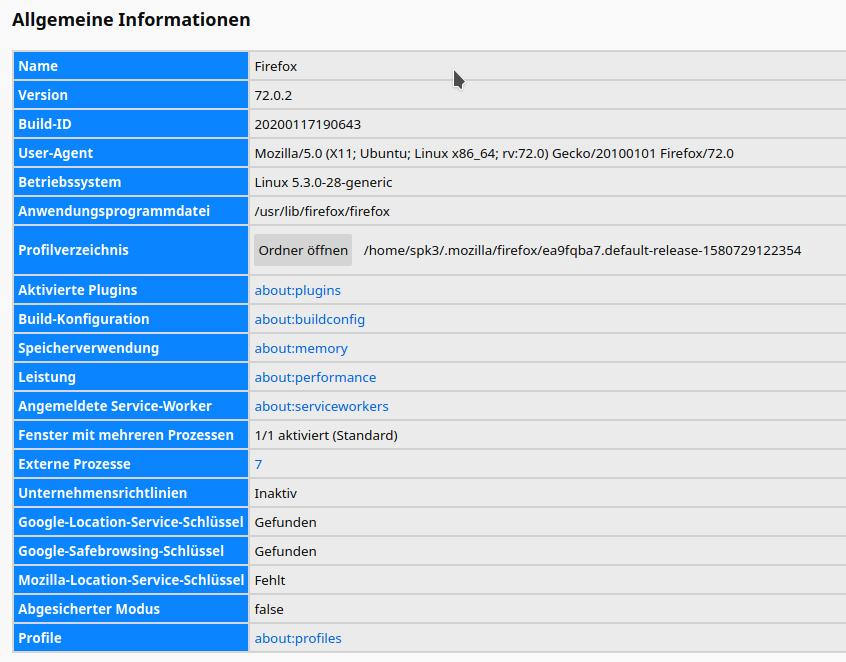Click the version value 72.0.2

273,95
